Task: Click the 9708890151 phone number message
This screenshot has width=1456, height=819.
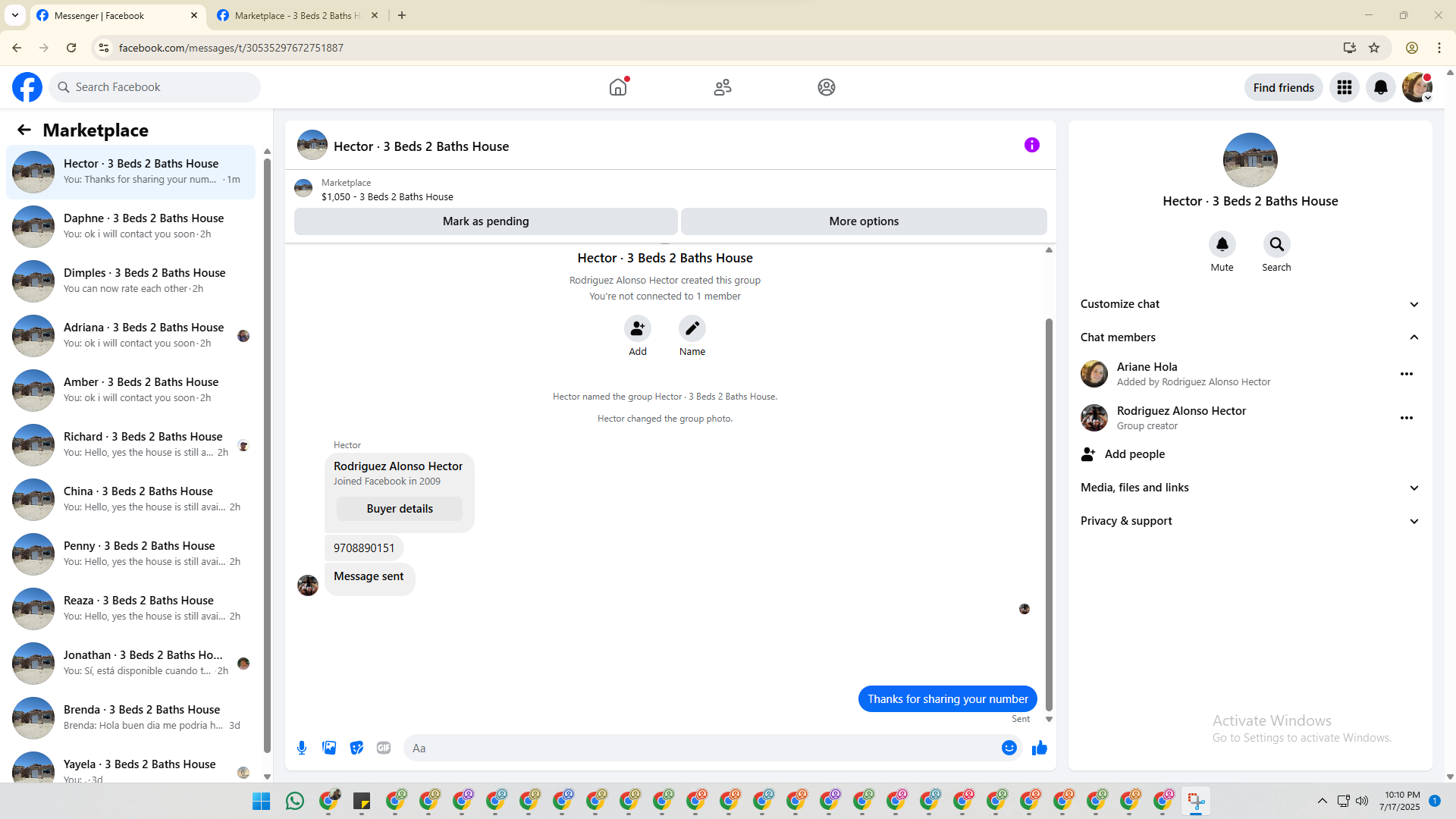Action: pos(364,548)
